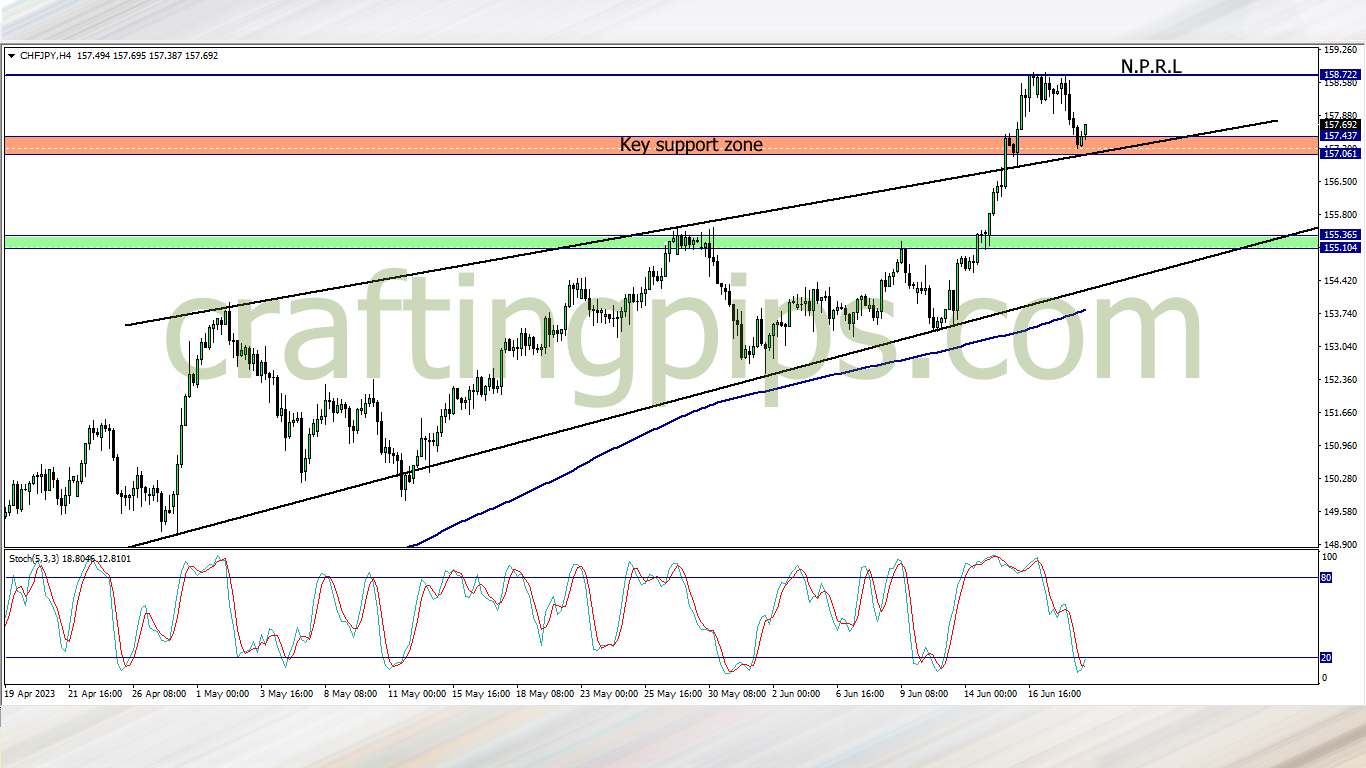The height and width of the screenshot is (768, 1366).
Task: Click the 18 May 08:00 date label
Action: tap(544, 692)
